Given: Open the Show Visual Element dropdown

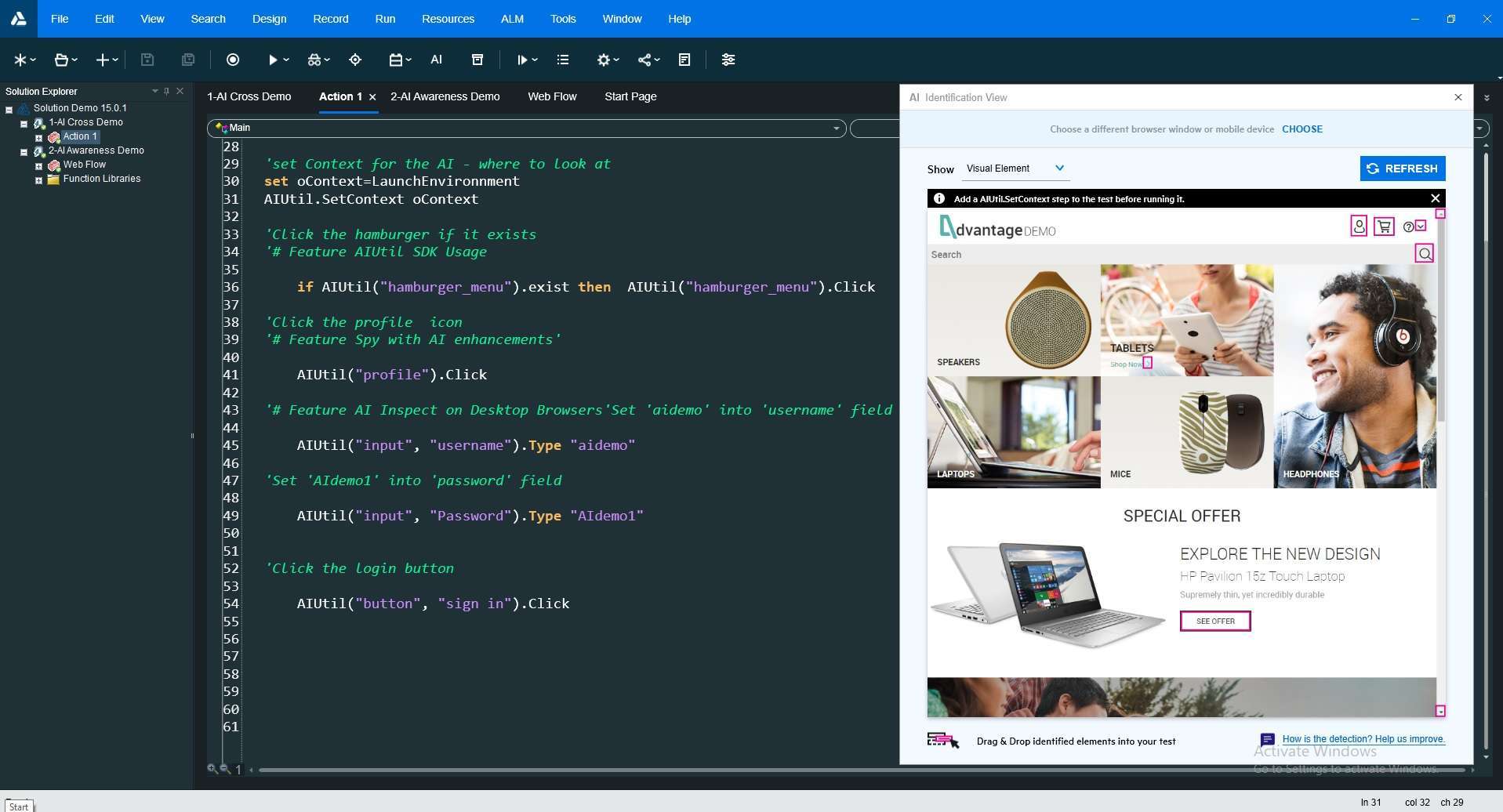Looking at the screenshot, I should pos(1015,169).
